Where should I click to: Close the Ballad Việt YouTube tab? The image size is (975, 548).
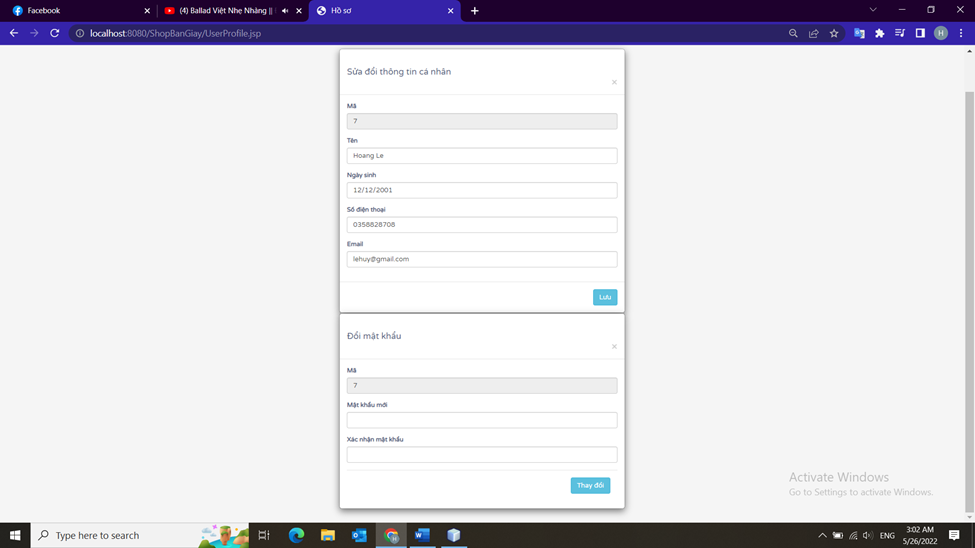[298, 11]
